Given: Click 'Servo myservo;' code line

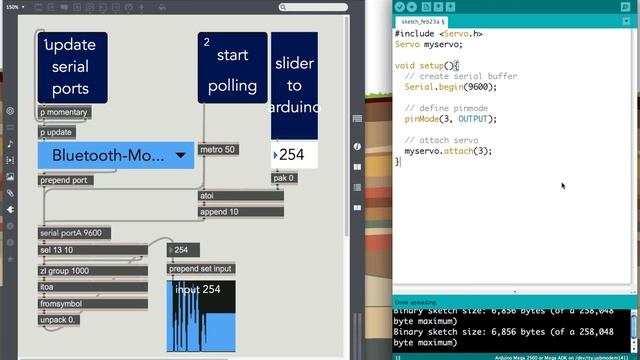Looking at the screenshot, I should [x=429, y=44].
